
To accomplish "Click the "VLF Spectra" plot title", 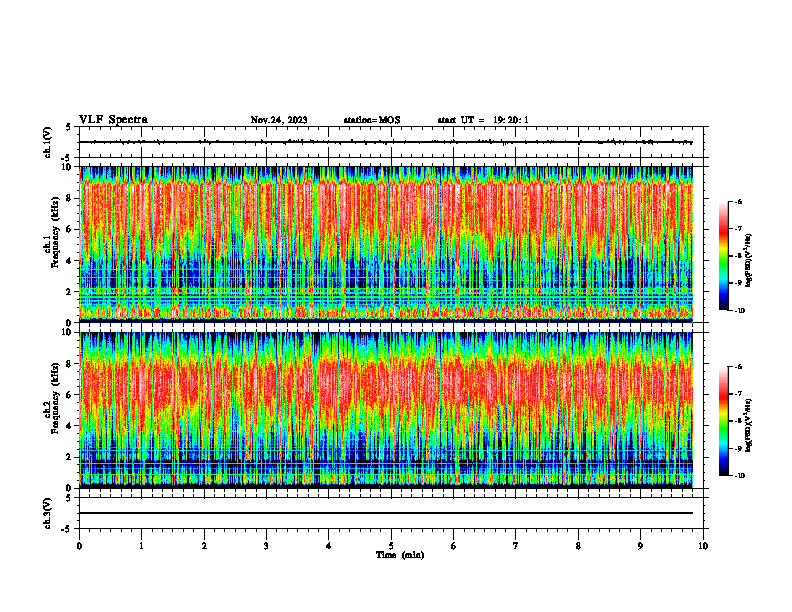I will (113, 120).
